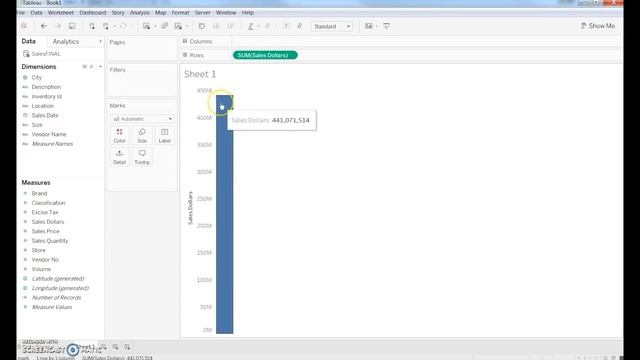Toggle Fix Axes pin icon

click(x=300, y=26)
